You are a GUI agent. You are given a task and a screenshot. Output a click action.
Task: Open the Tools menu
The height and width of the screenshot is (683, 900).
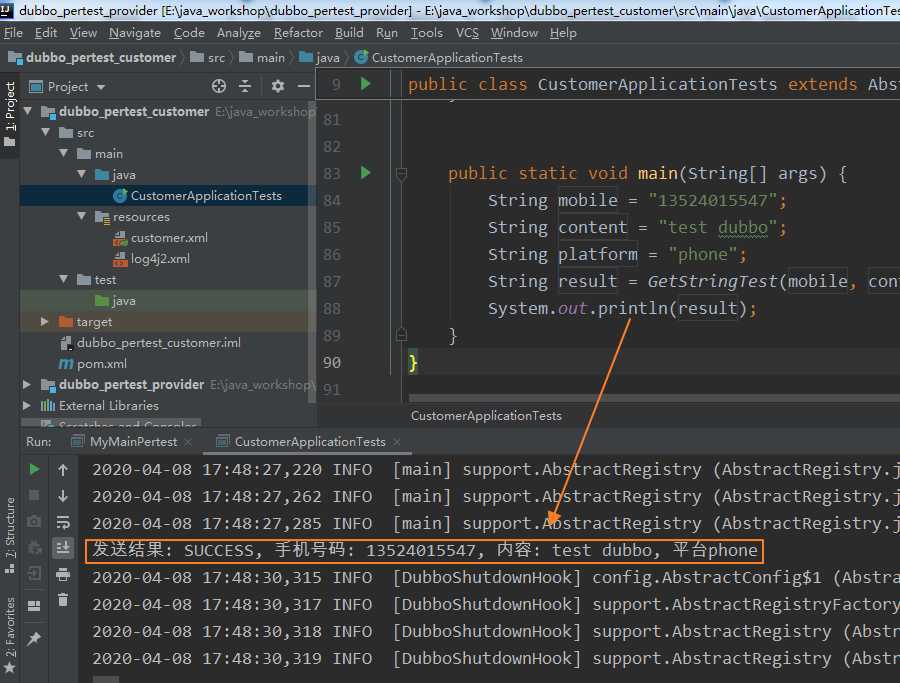pyautogui.click(x=426, y=33)
